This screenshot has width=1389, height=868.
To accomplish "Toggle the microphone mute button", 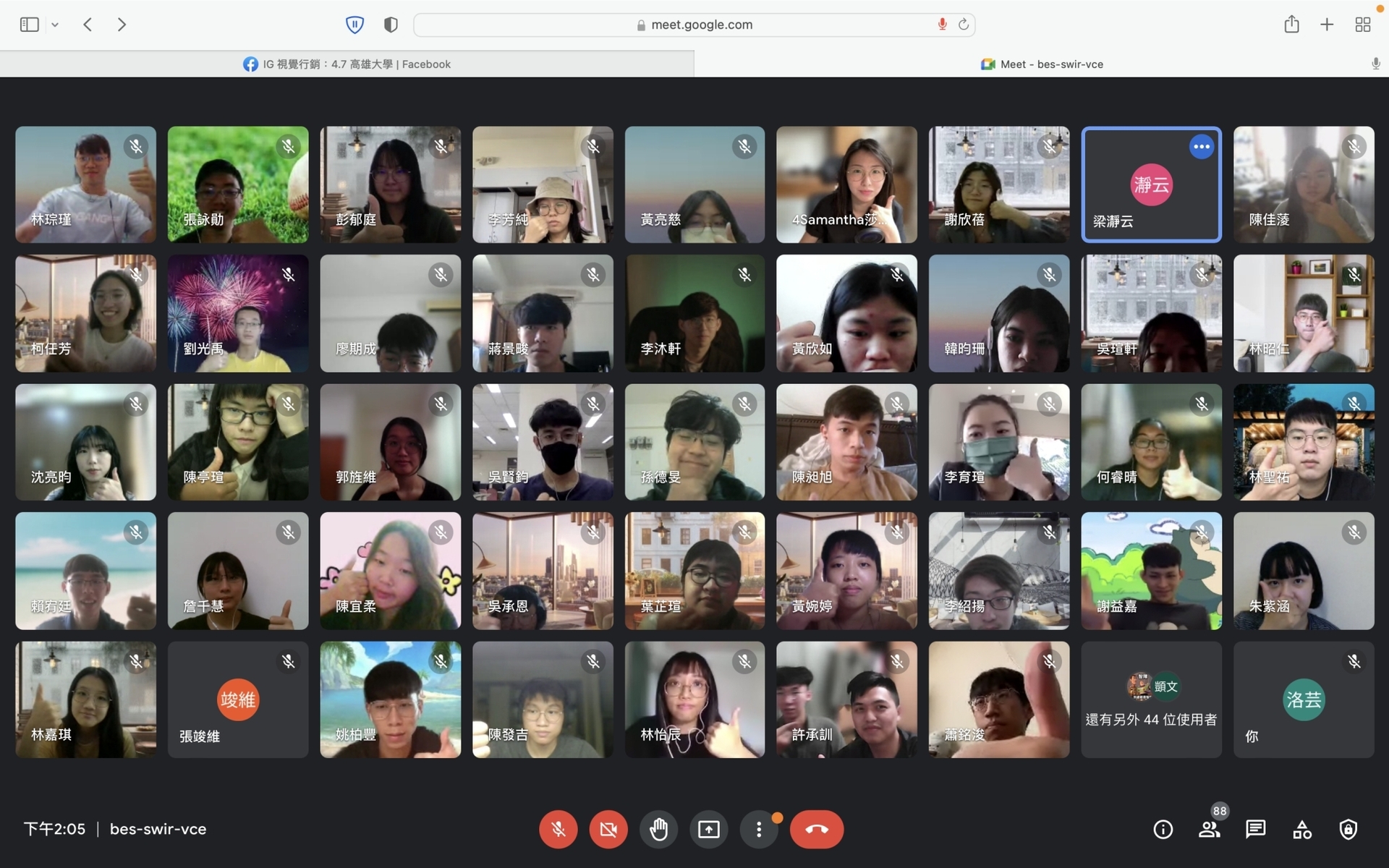I will 558,829.
